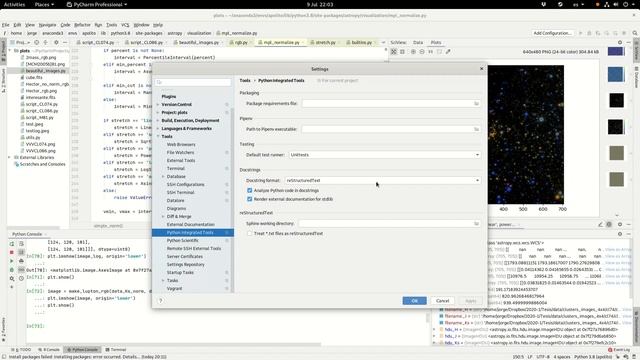This screenshot has height=360, width=640.
Task: Expand Diff & Merge settings subnode
Action: pos(163,217)
